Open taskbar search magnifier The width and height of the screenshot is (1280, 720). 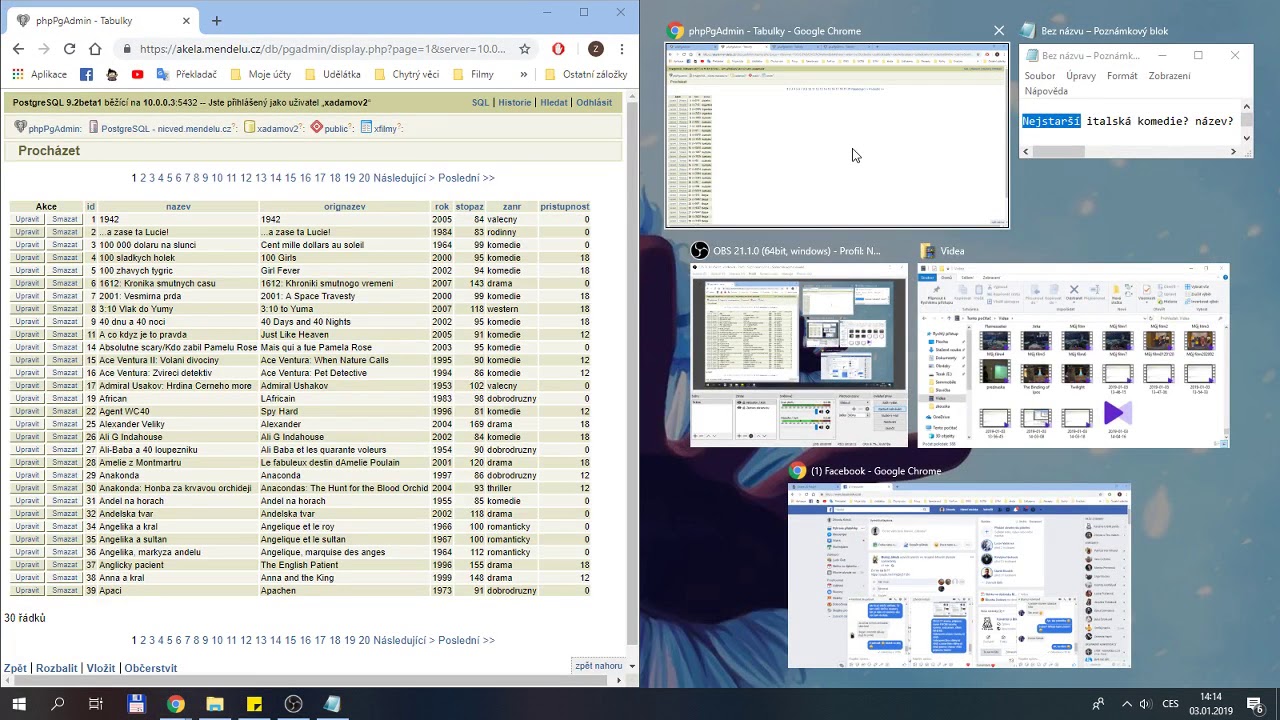click(58, 704)
